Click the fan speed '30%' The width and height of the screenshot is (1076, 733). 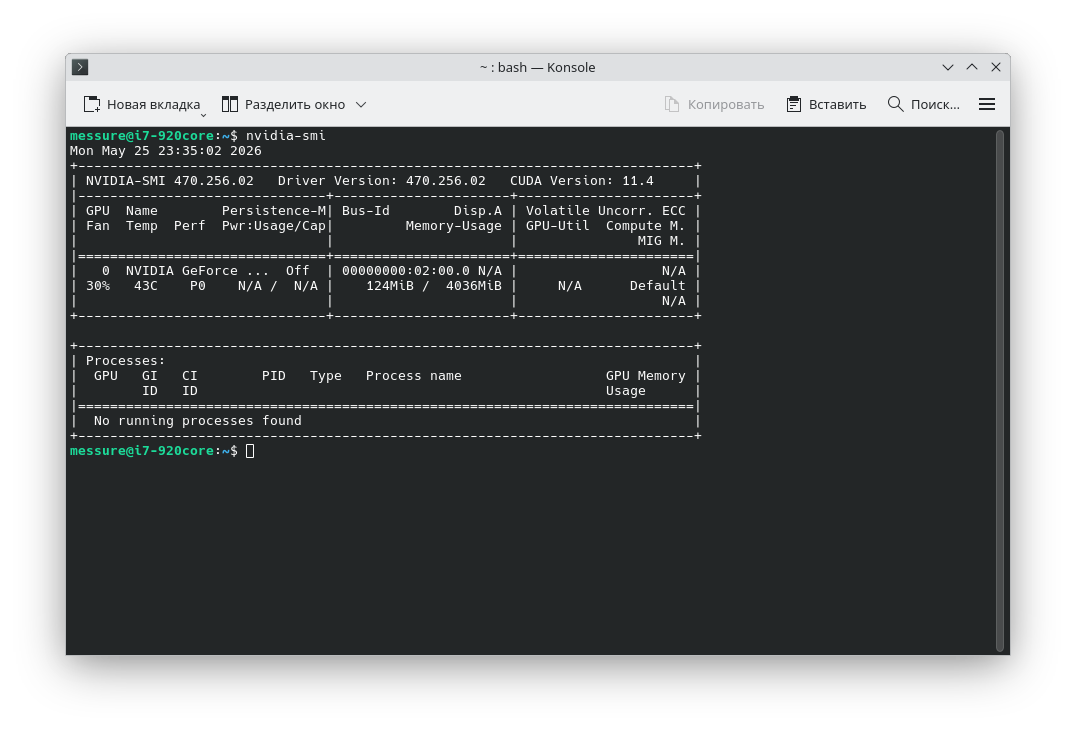[97, 286]
